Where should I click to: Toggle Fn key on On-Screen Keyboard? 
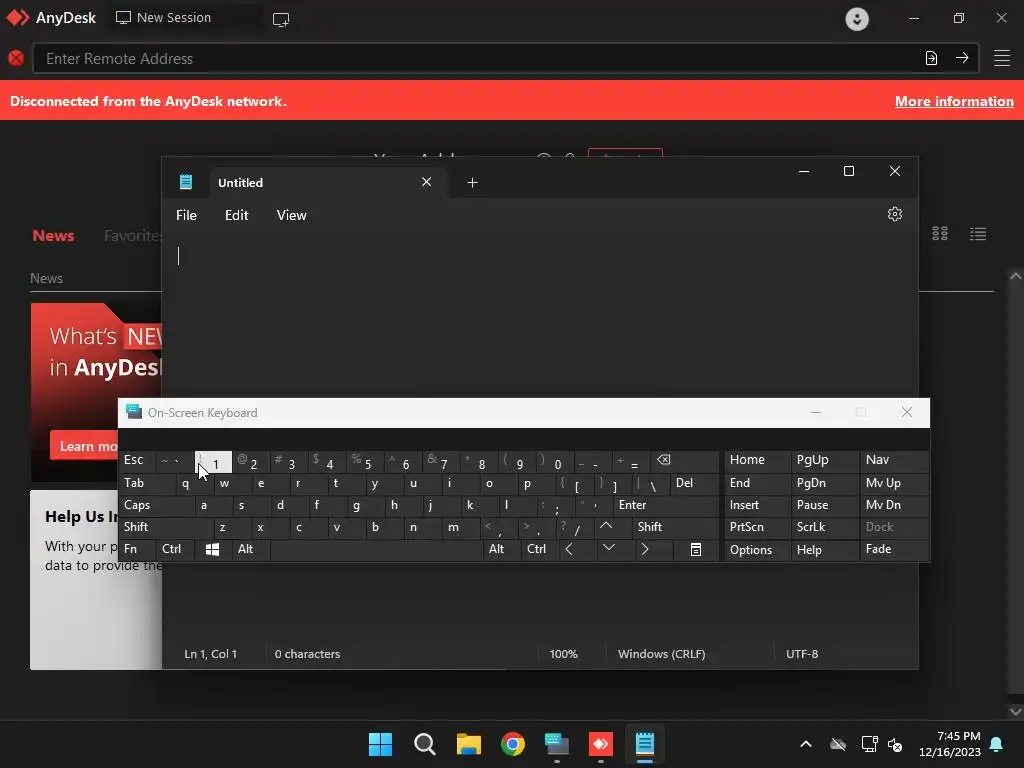pos(136,550)
